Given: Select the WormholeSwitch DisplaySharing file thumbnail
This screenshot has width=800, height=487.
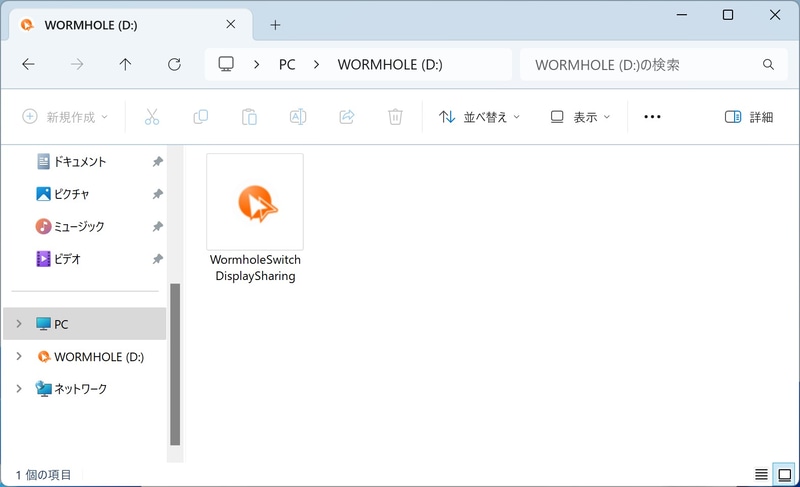Looking at the screenshot, I should 255,202.
